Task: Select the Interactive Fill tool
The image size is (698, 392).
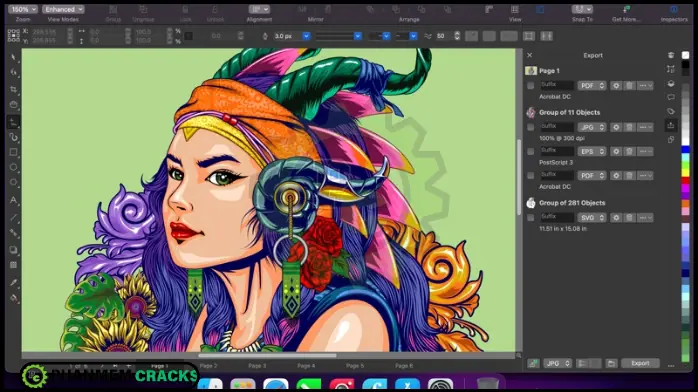Action: point(13,298)
